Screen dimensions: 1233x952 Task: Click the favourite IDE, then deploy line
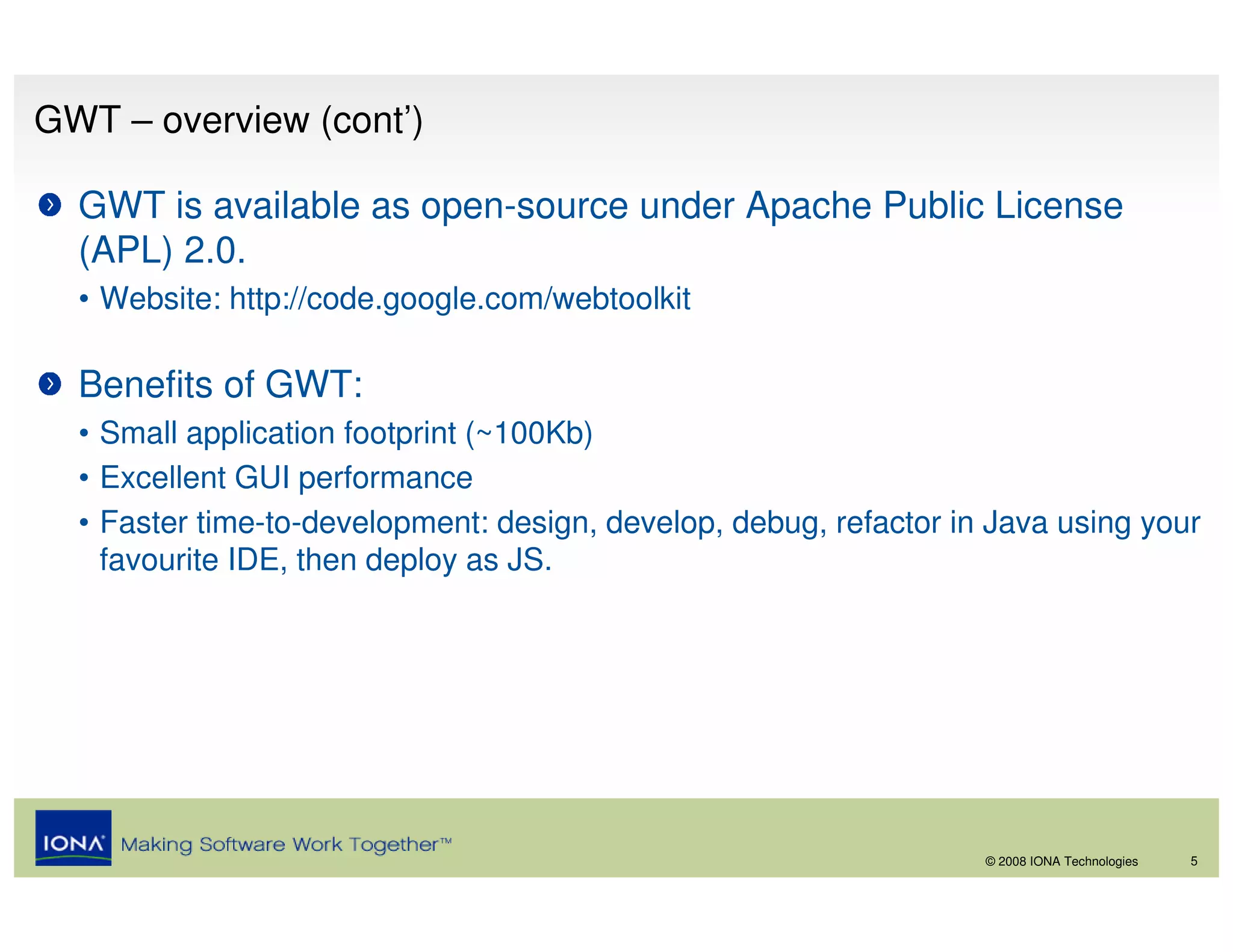tap(325, 560)
